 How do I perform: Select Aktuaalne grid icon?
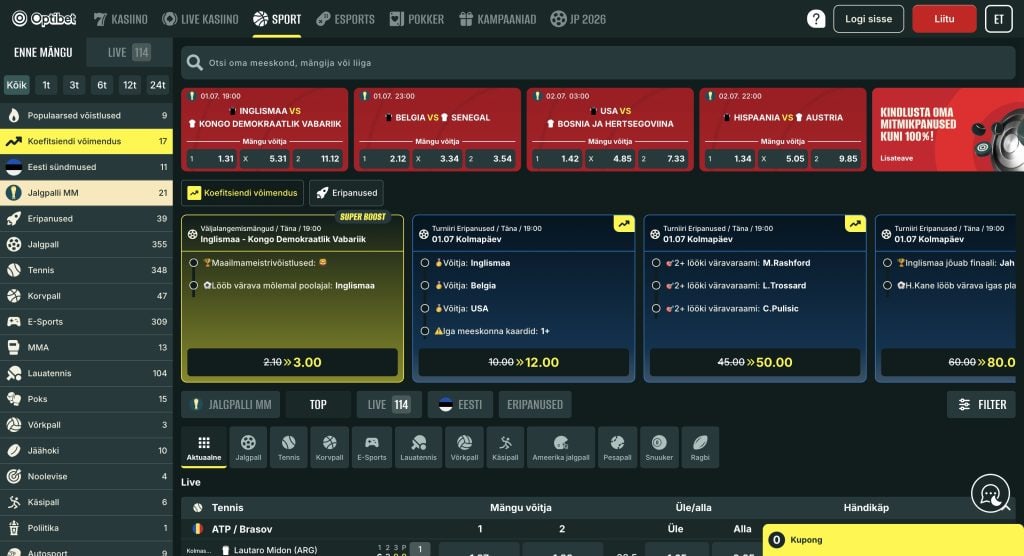pos(204,448)
